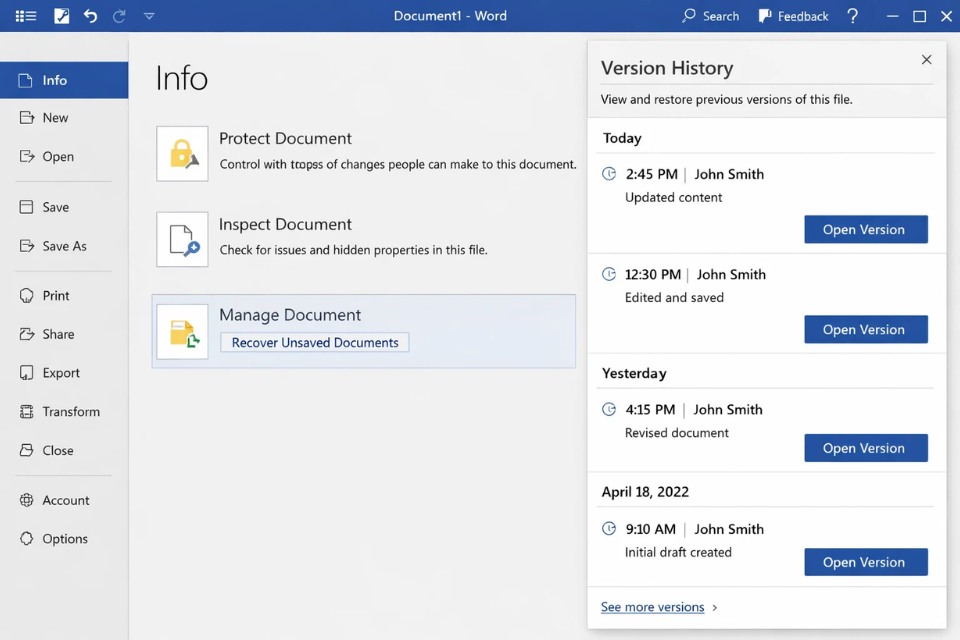
Task: Click the Feedback icon
Action: click(x=764, y=16)
